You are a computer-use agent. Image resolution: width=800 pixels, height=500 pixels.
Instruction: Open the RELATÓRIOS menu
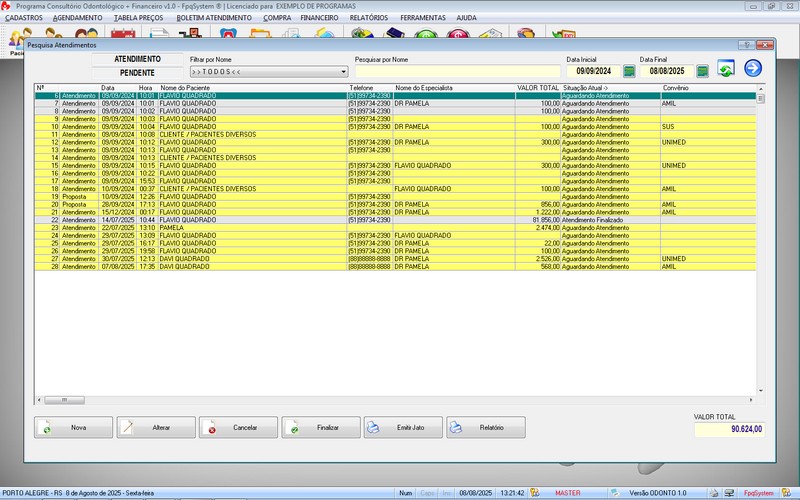coord(370,18)
